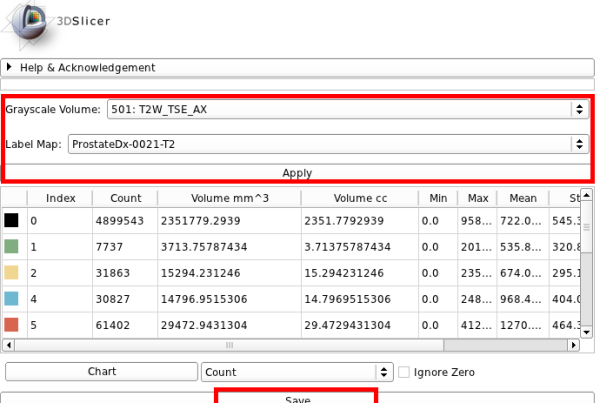Select mean cell 1270.... in row 5
Screen dimensions: 600x403
point(523,325)
